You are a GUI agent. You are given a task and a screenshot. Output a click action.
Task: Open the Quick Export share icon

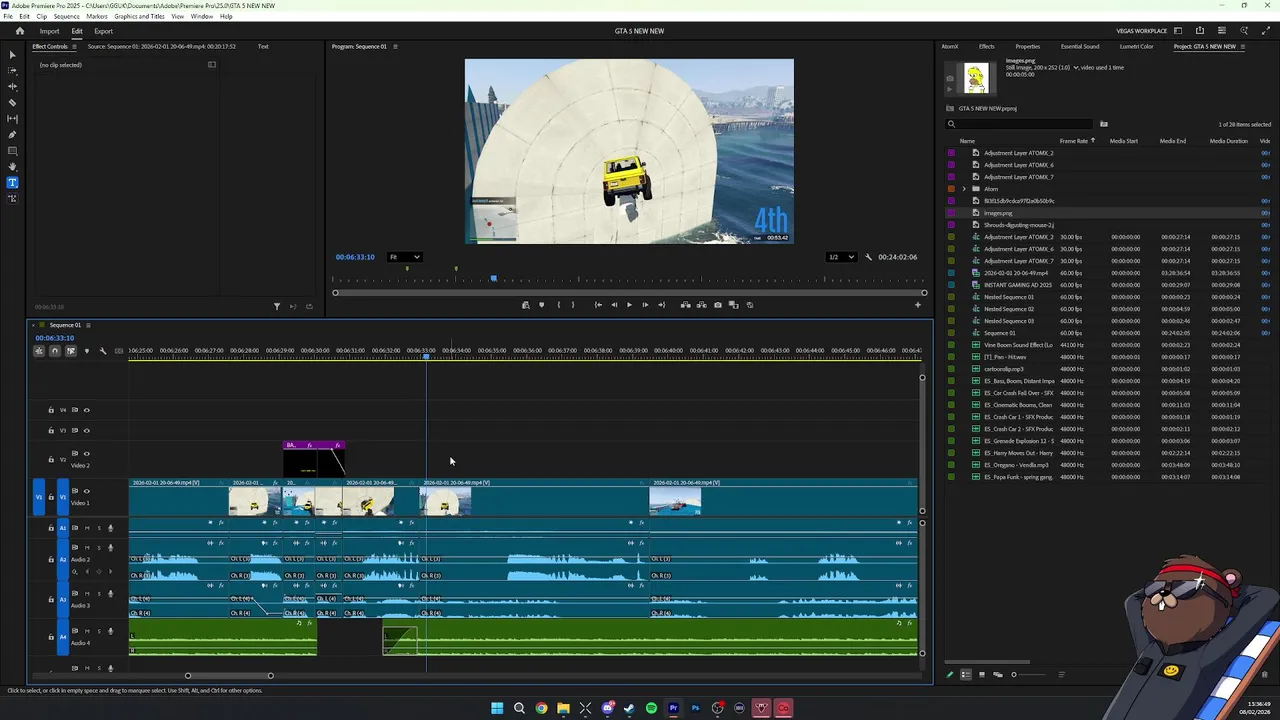point(1200,31)
